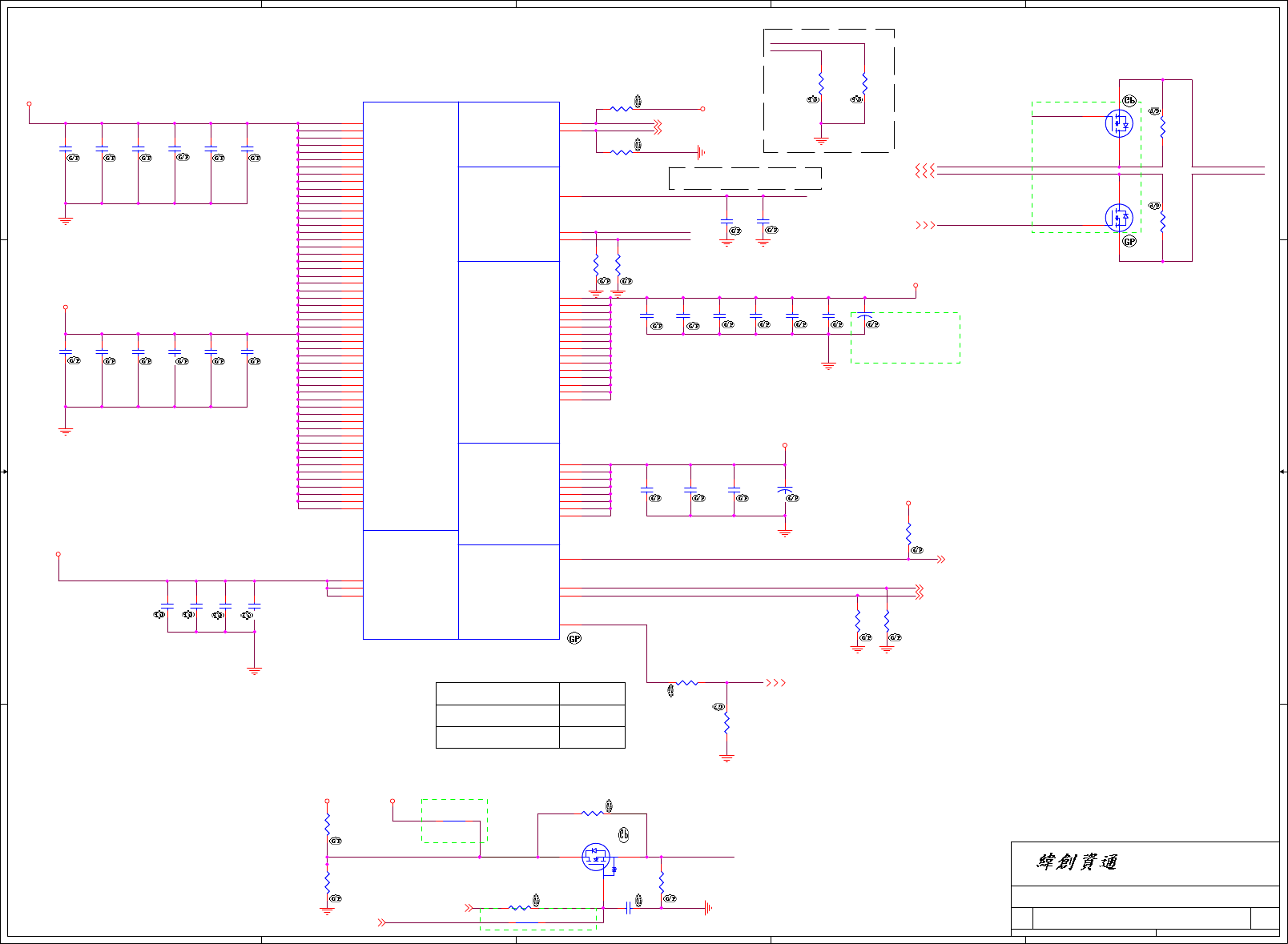Image resolution: width=1288 pixels, height=944 pixels.
Task: Select the triple right-arrow connector feeding the lower-right MOSFET gate
Action: coord(925,226)
